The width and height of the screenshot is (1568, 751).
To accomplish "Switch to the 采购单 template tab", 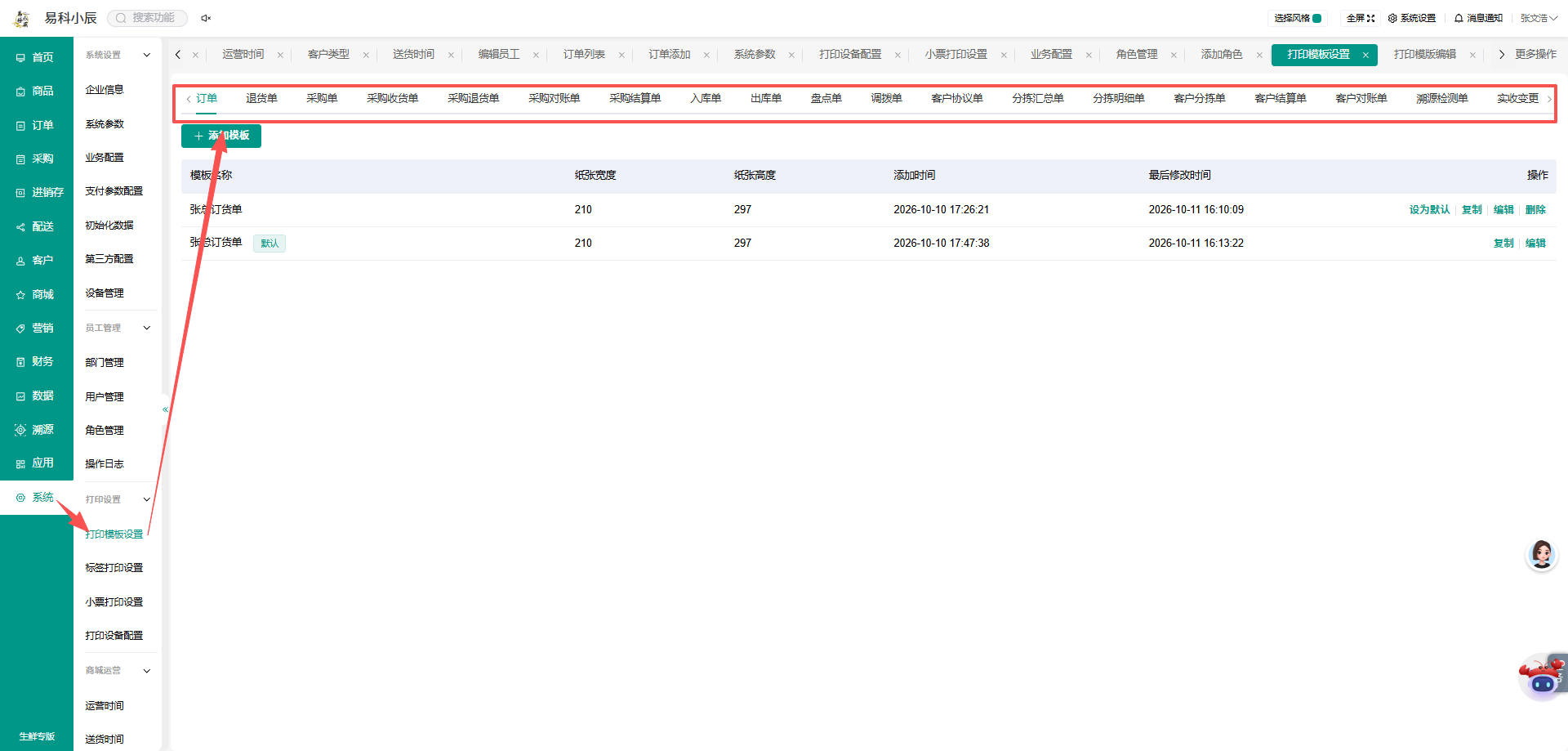I will coord(322,98).
